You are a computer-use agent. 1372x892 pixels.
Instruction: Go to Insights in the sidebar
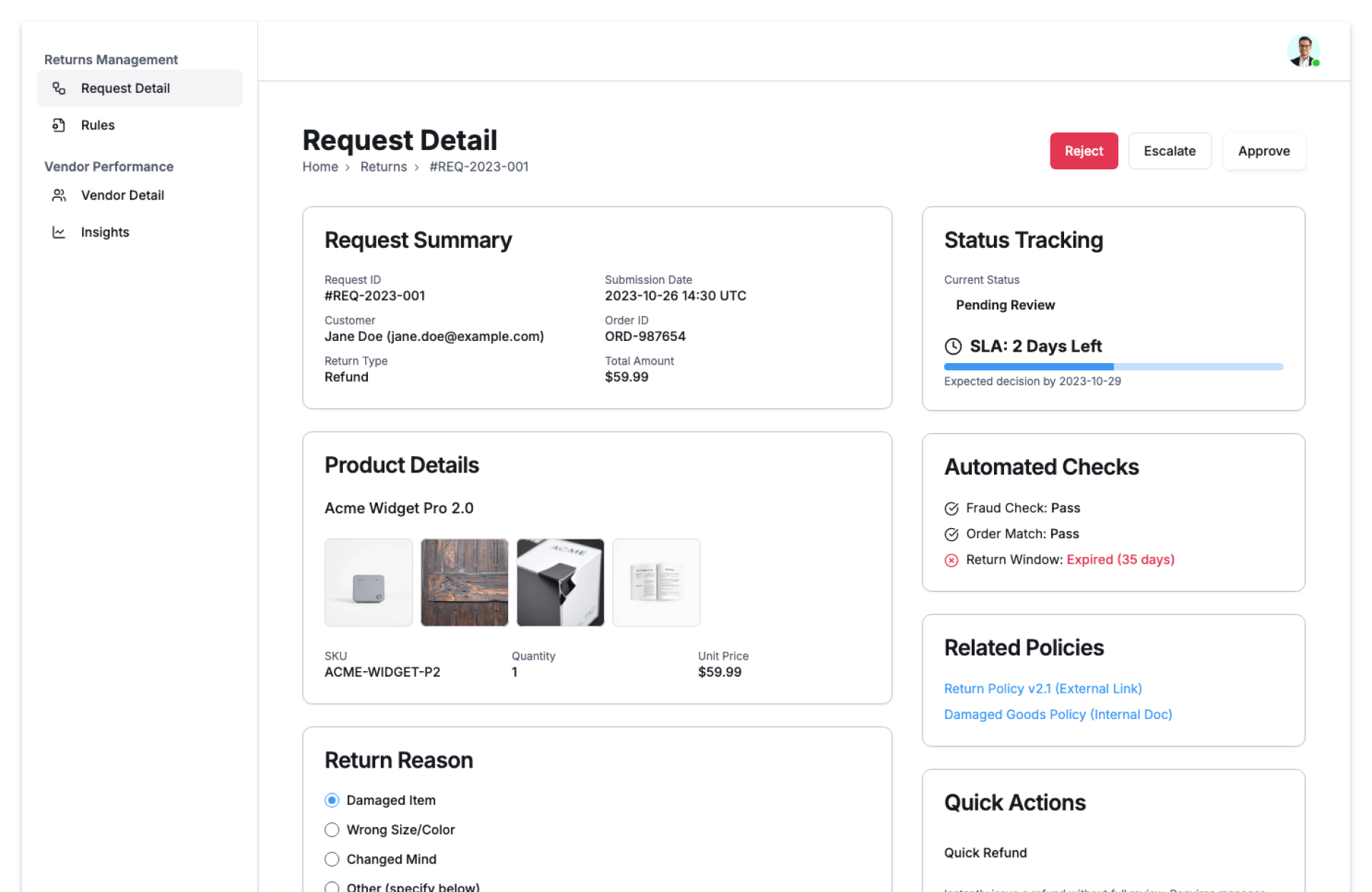click(105, 232)
